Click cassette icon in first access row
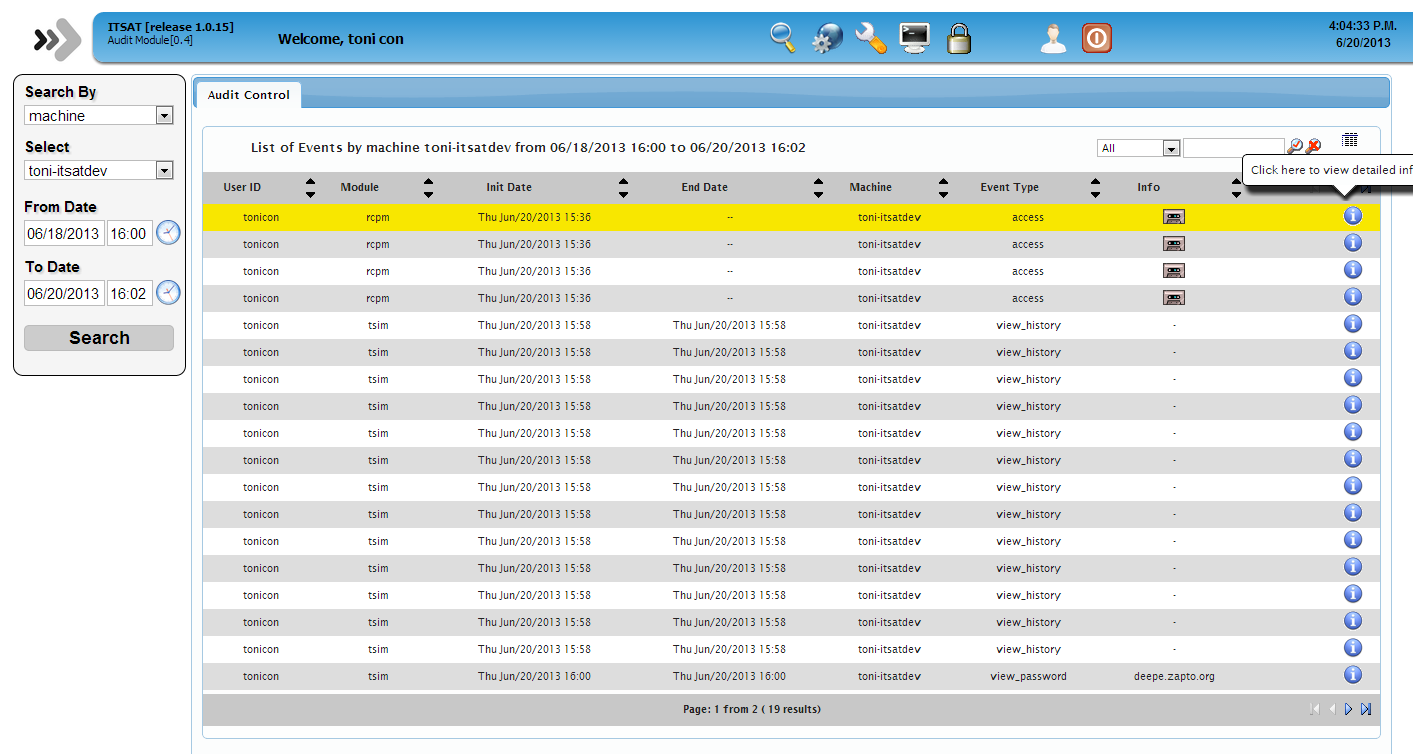 1173,217
